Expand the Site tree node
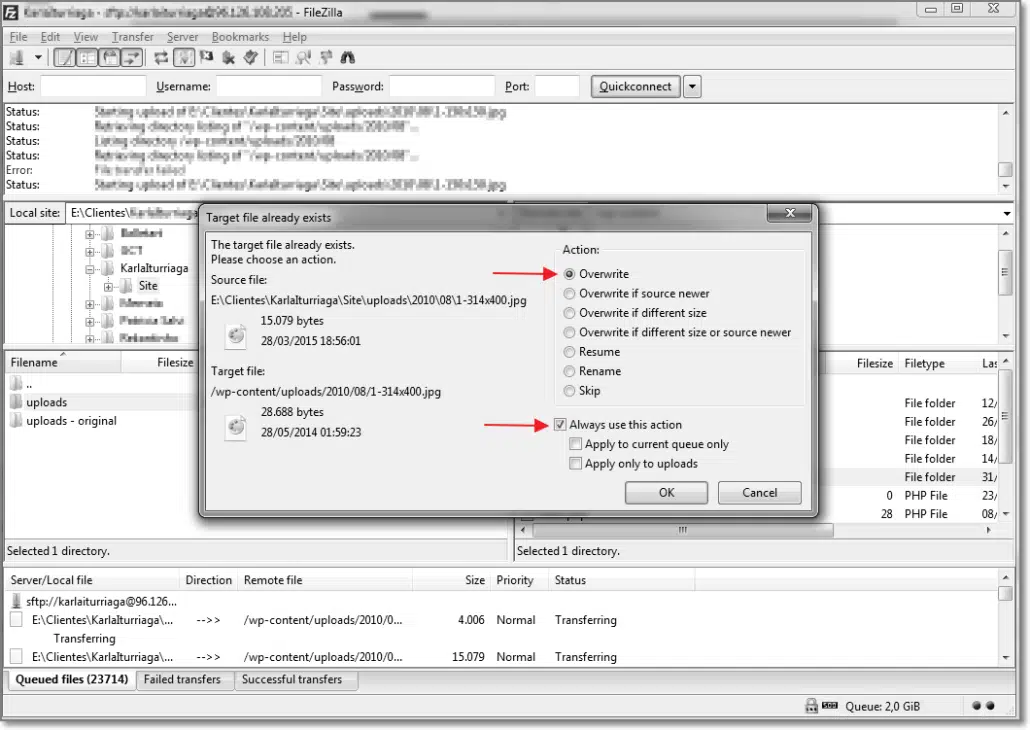This screenshot has width=1030, height=730. [108, 286]
